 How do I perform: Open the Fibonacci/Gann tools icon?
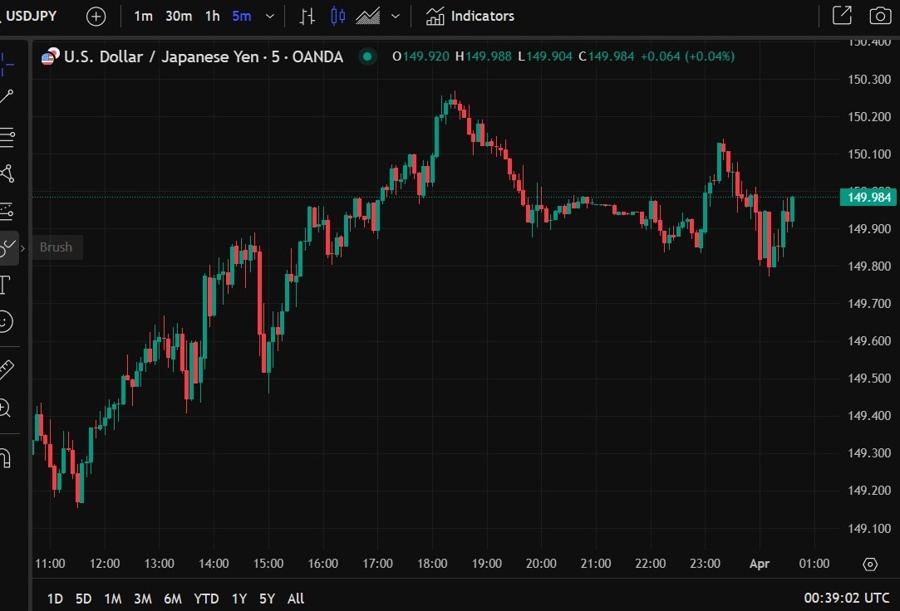tap(7, 137)
